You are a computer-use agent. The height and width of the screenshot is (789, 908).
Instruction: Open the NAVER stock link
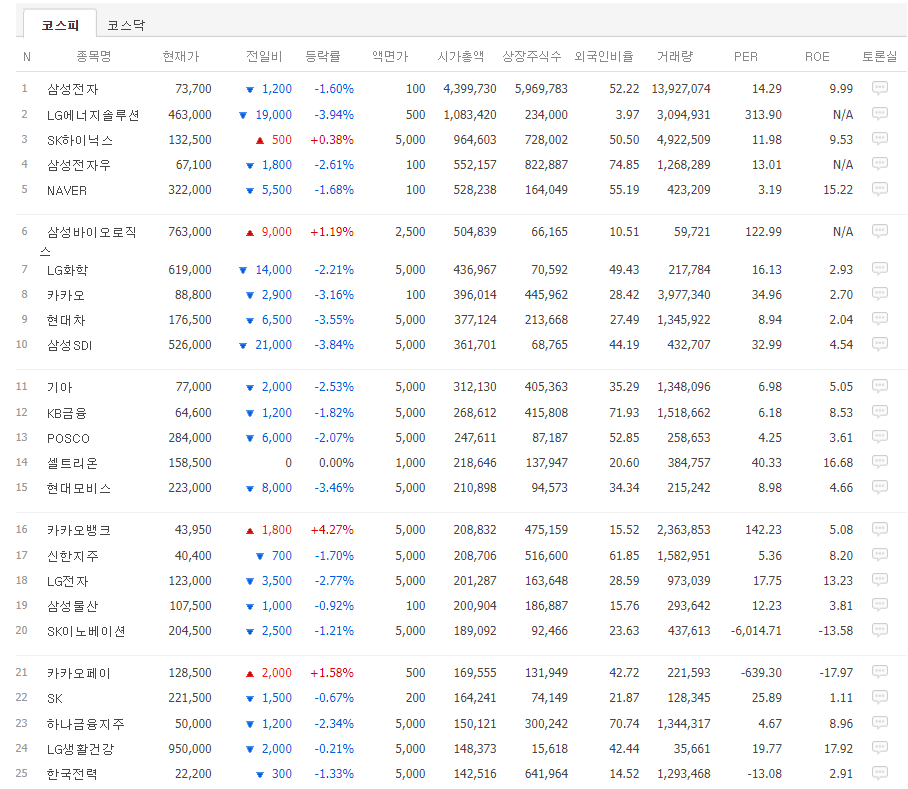pos(67,190)
